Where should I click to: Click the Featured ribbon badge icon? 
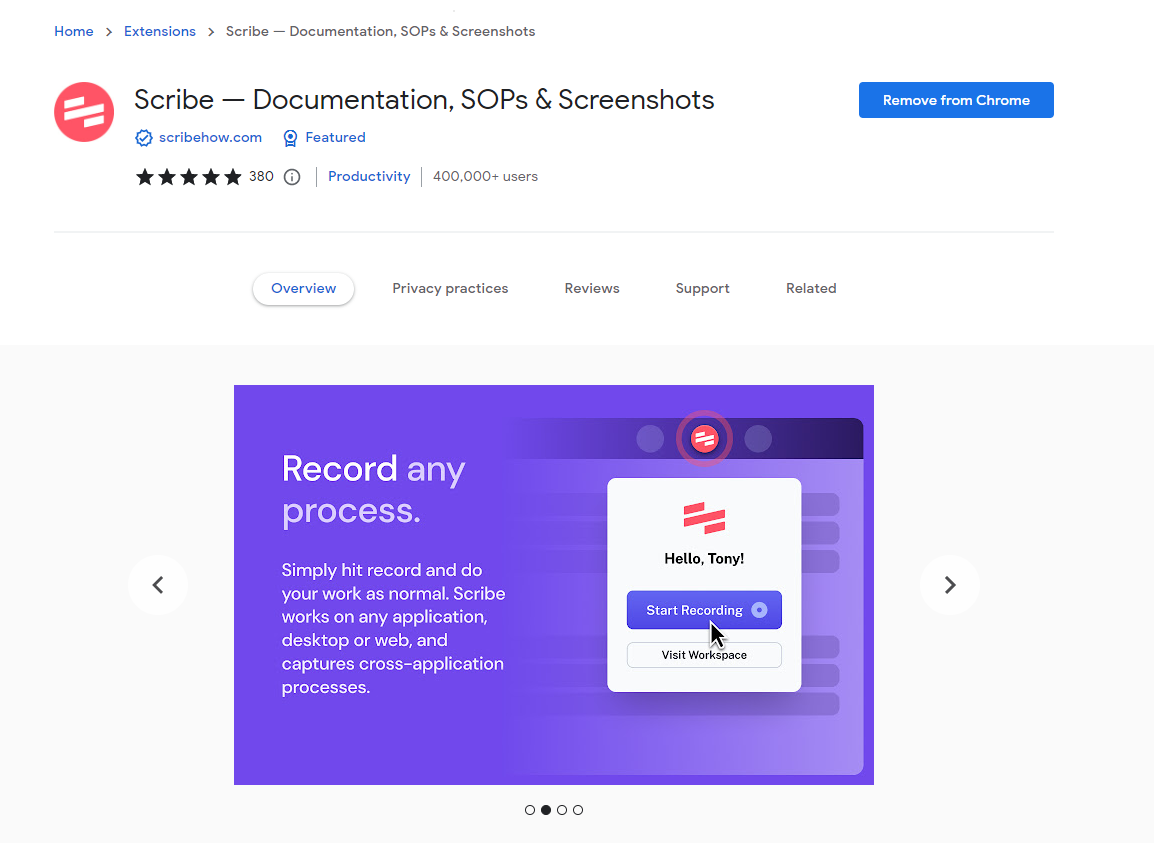coord(291,138)
